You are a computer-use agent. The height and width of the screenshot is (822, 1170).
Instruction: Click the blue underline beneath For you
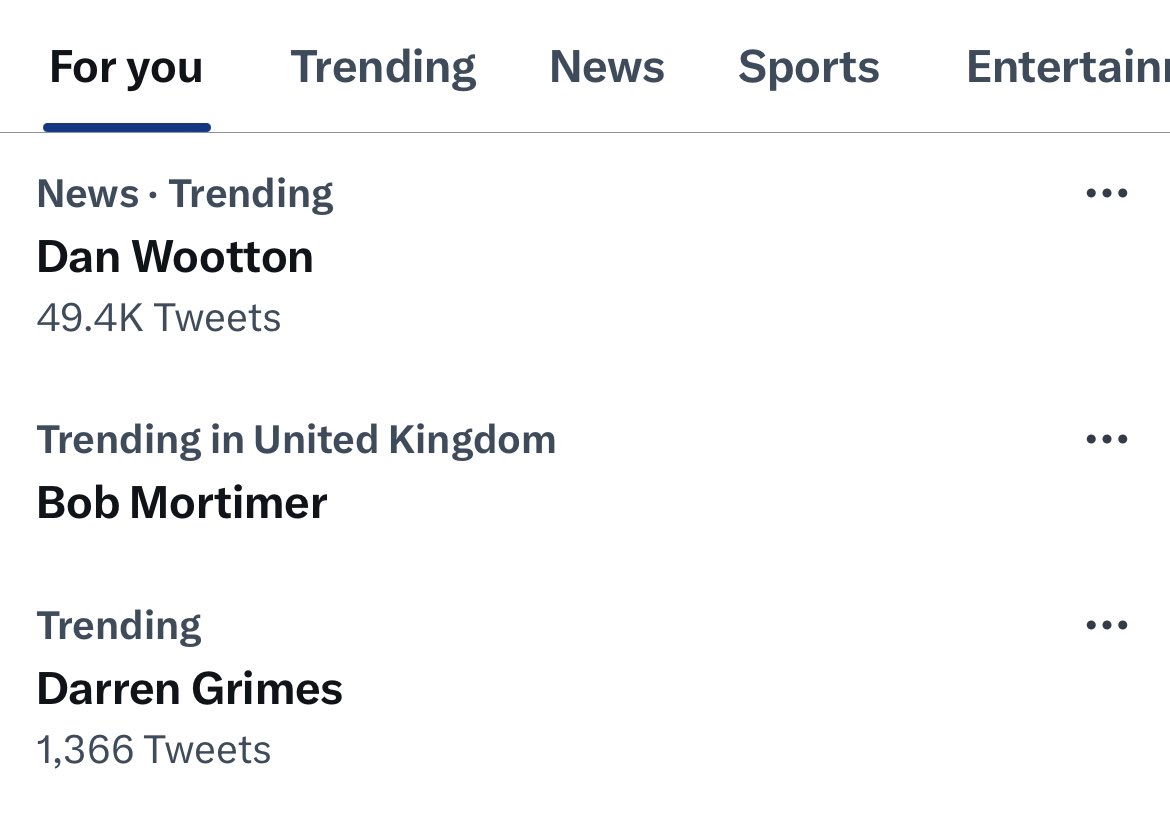[127, 128]
